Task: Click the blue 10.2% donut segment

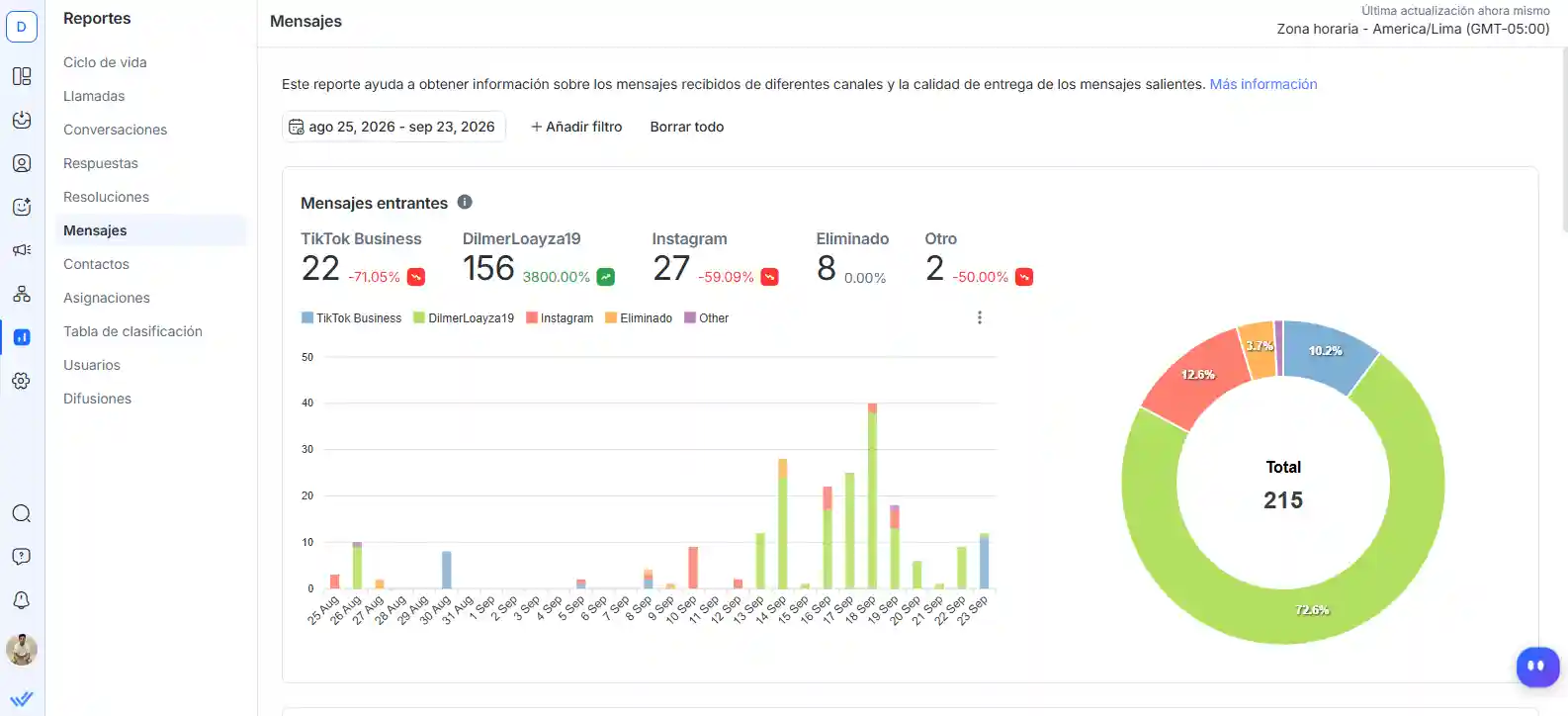Action: pos(1326,351)
